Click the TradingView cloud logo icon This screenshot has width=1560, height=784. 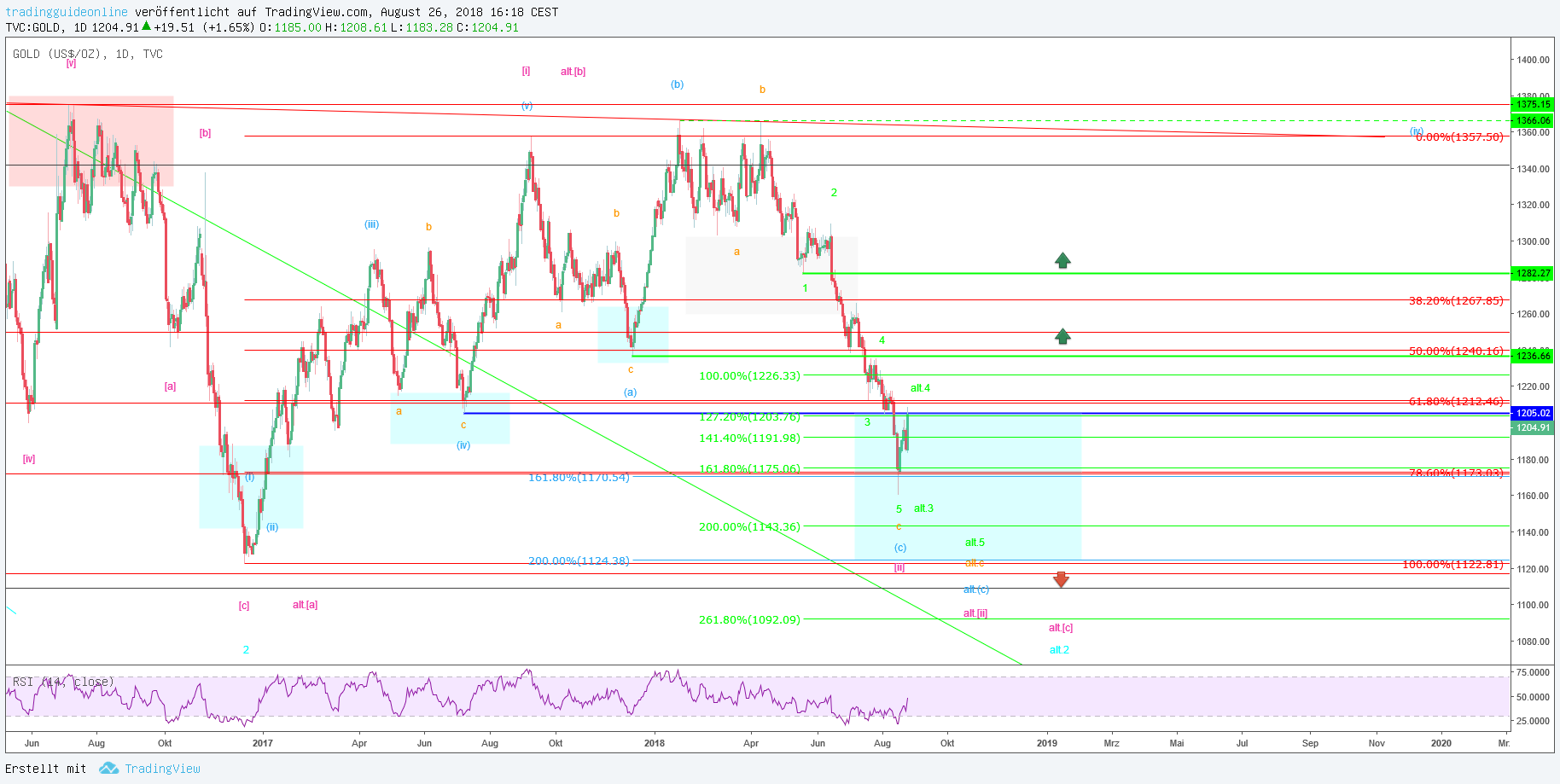[108, 769]
